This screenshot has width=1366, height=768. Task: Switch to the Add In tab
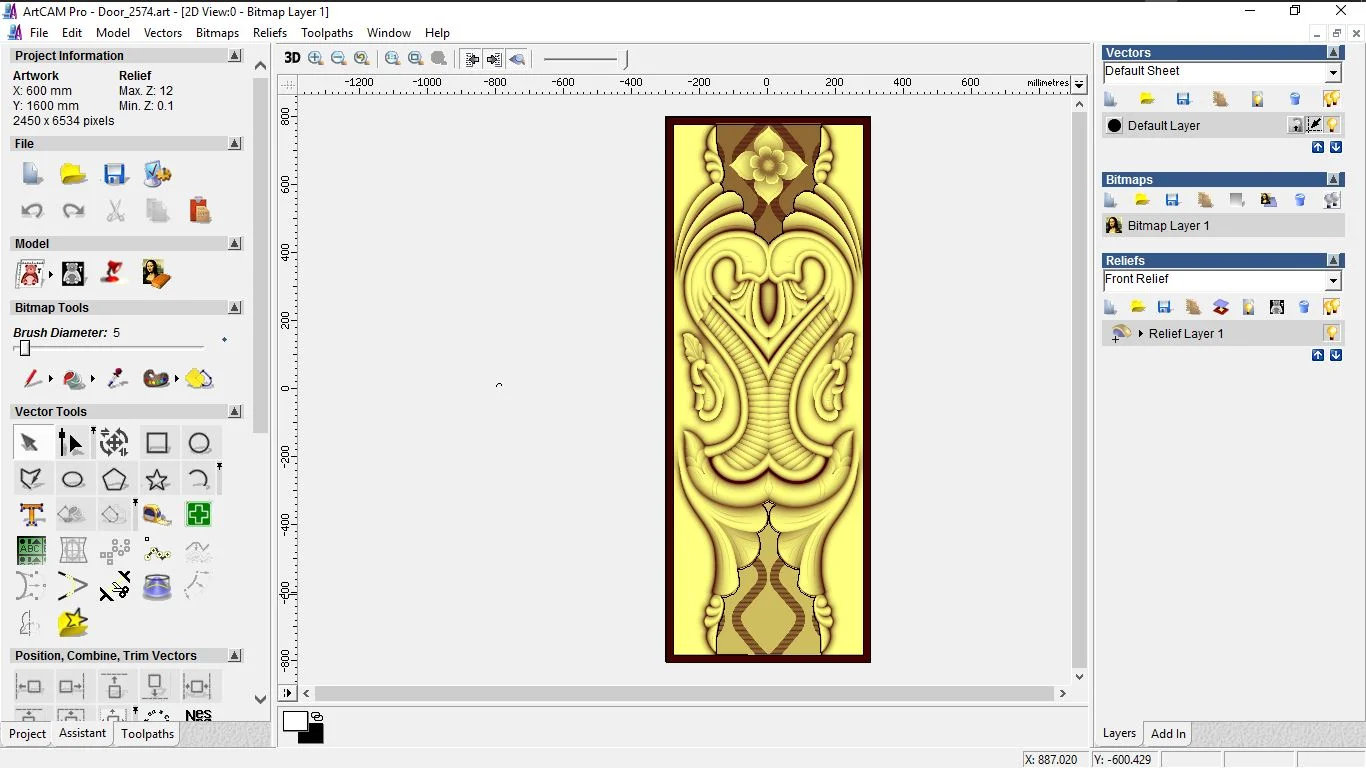(x=1167, y=734)
